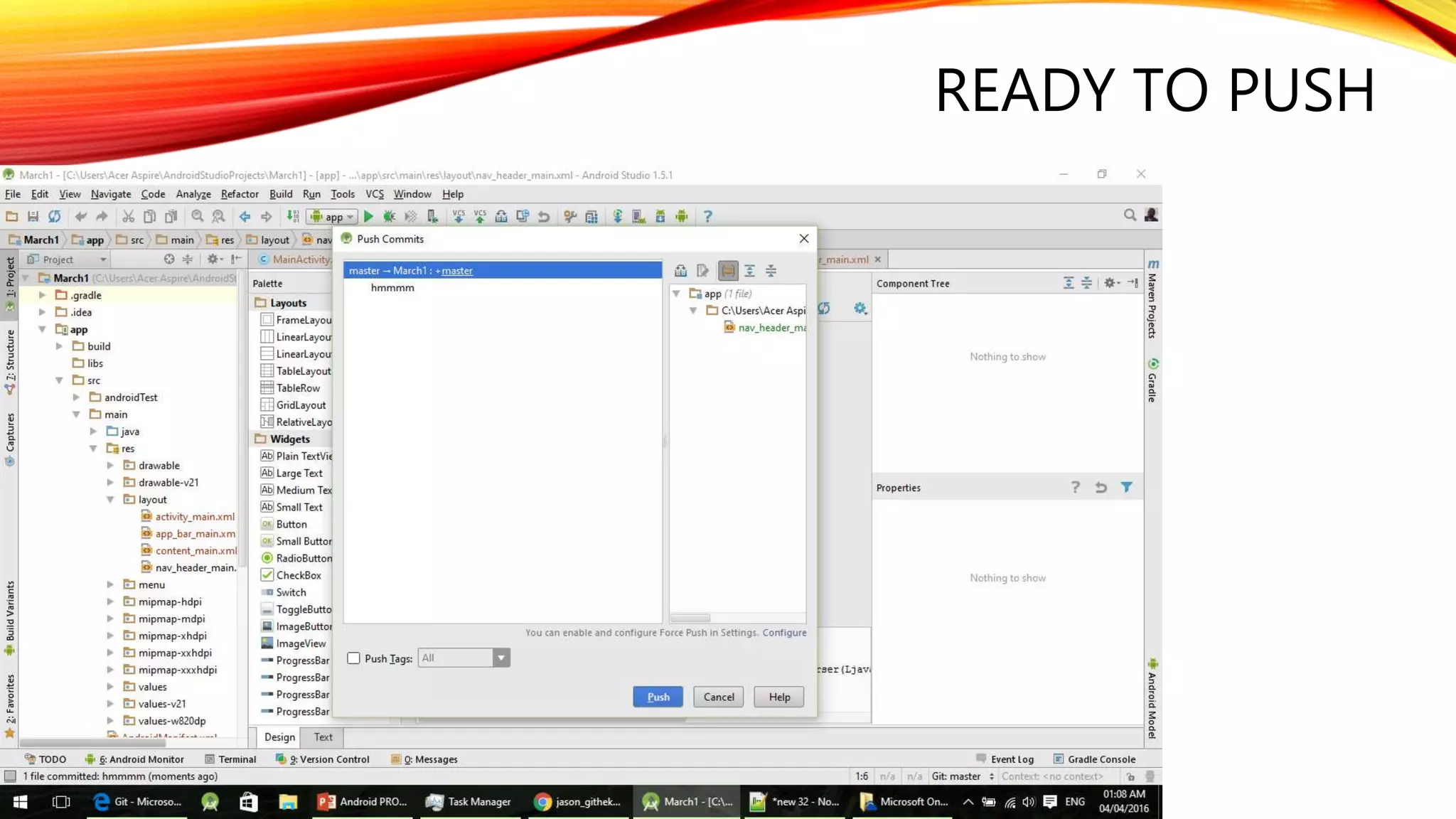Click the Windows Start button

point(20,802)
